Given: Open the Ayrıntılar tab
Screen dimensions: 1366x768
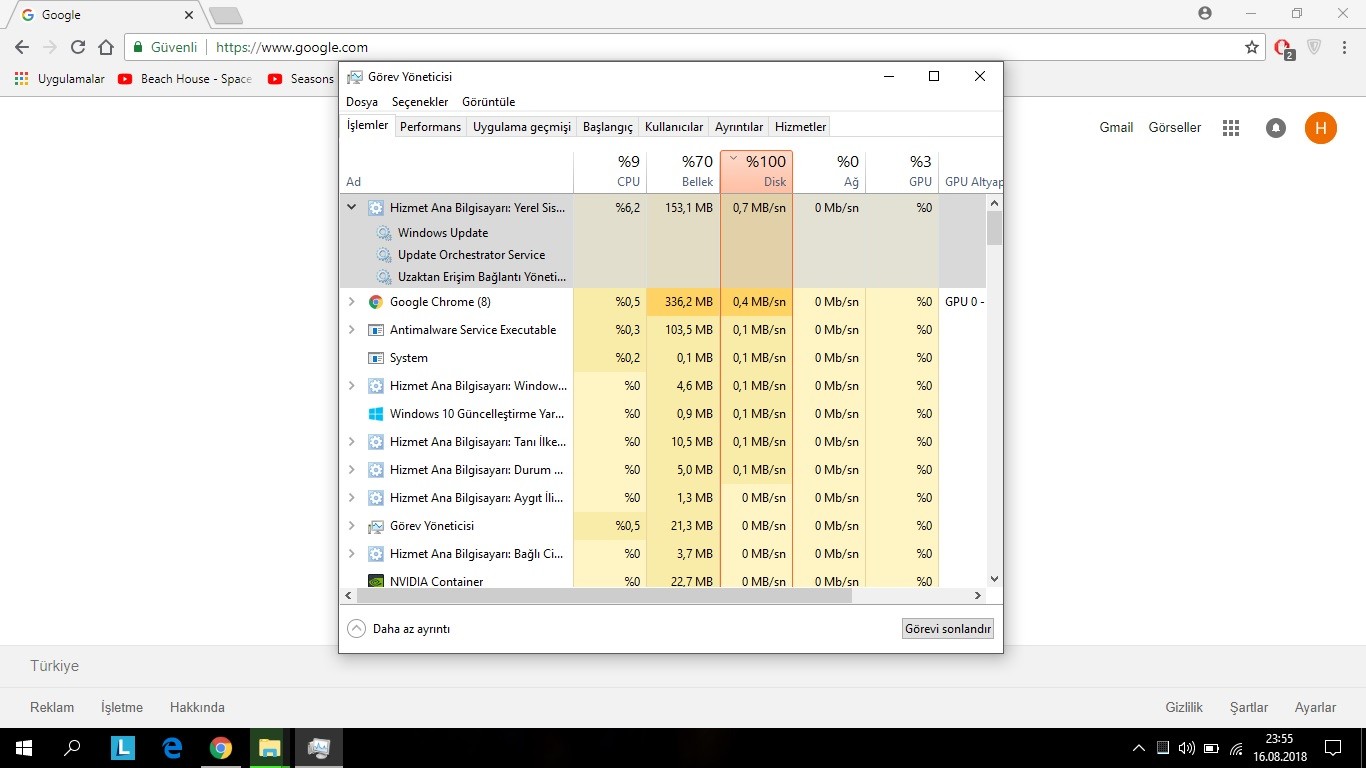Looking at the screenshot, I should pyautogui.click(x=739, y=127).
